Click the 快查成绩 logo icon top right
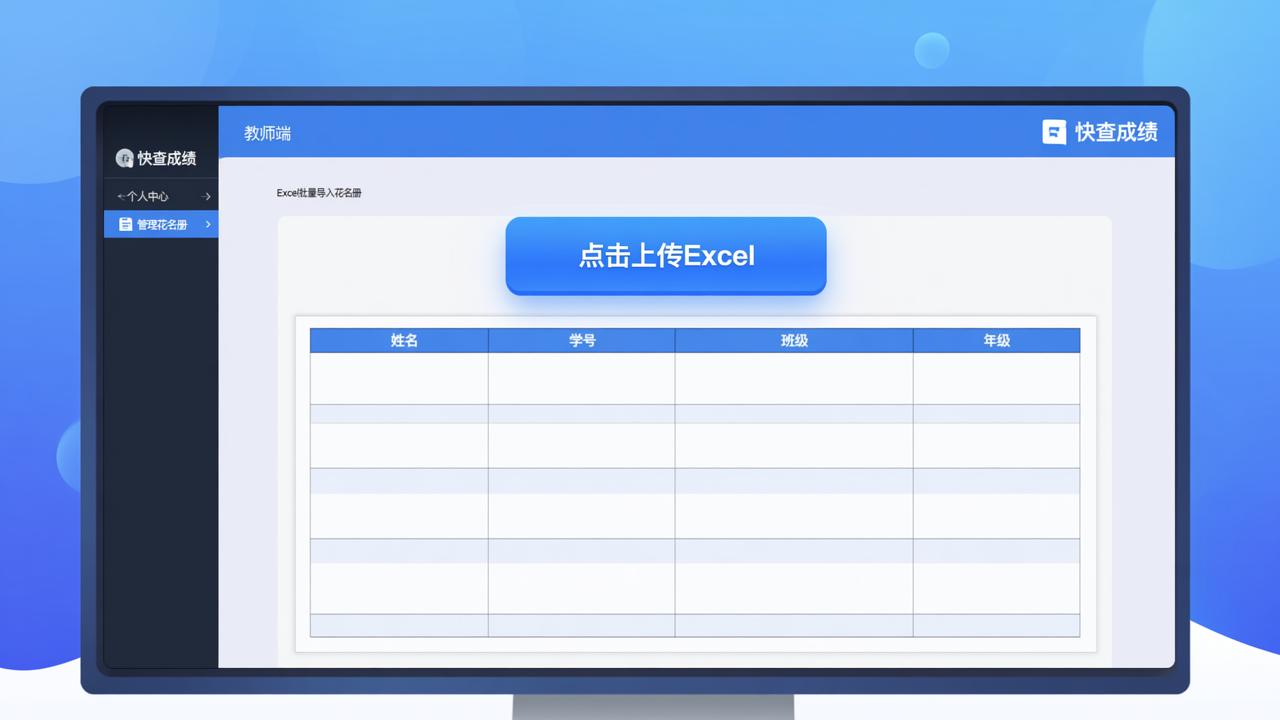This screenshot has width=1280, height=720. coord(1054,132)
